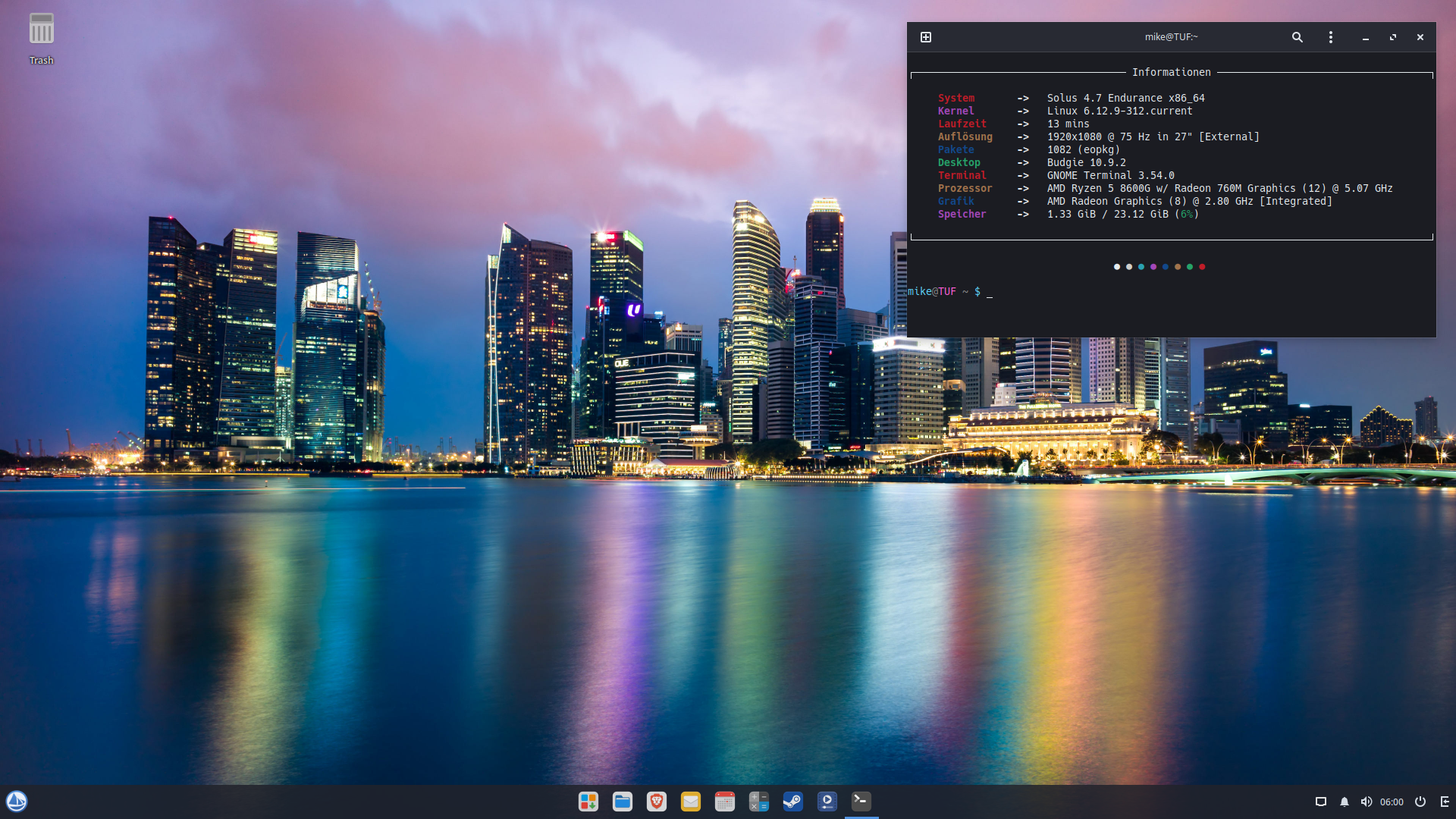Toggle notifications using the bell icon

1345,802
